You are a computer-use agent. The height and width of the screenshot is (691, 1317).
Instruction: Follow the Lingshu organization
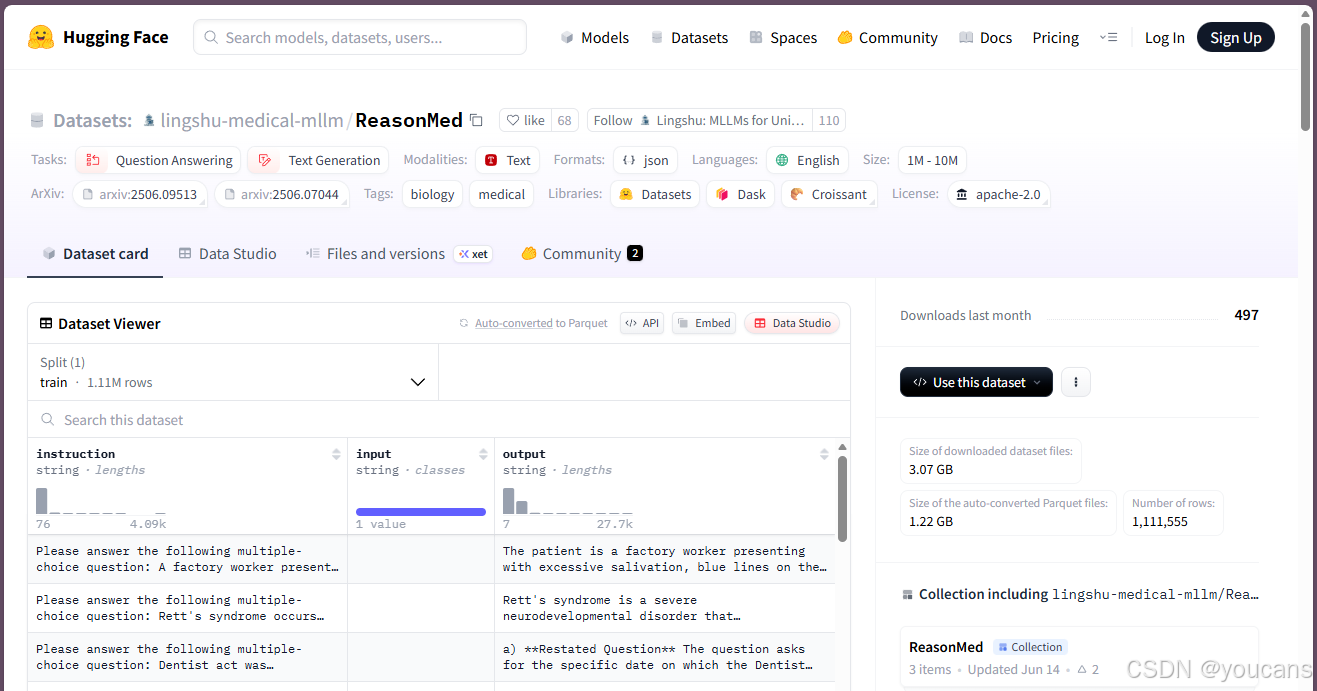[699, 121]
